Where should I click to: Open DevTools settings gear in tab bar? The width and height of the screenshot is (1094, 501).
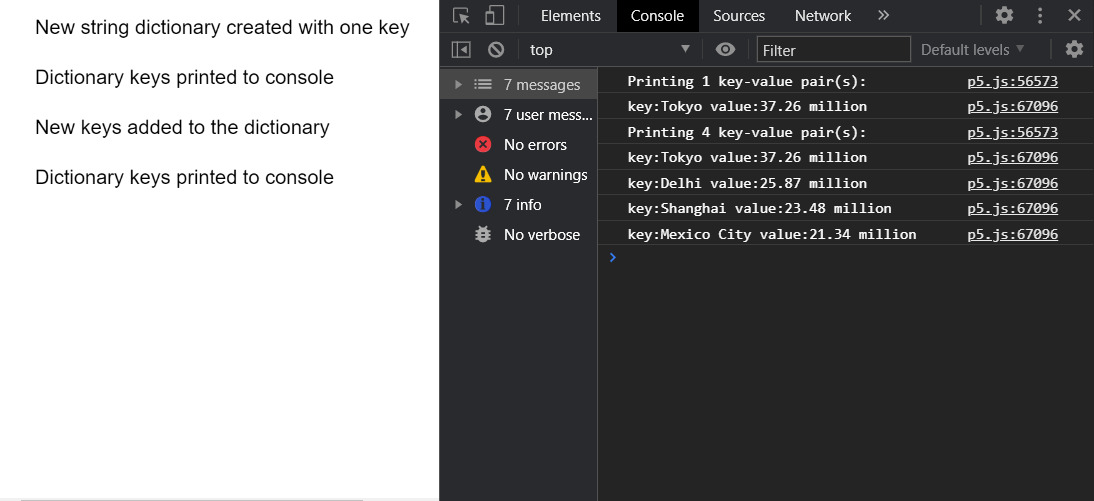[x=1004, y=15]
